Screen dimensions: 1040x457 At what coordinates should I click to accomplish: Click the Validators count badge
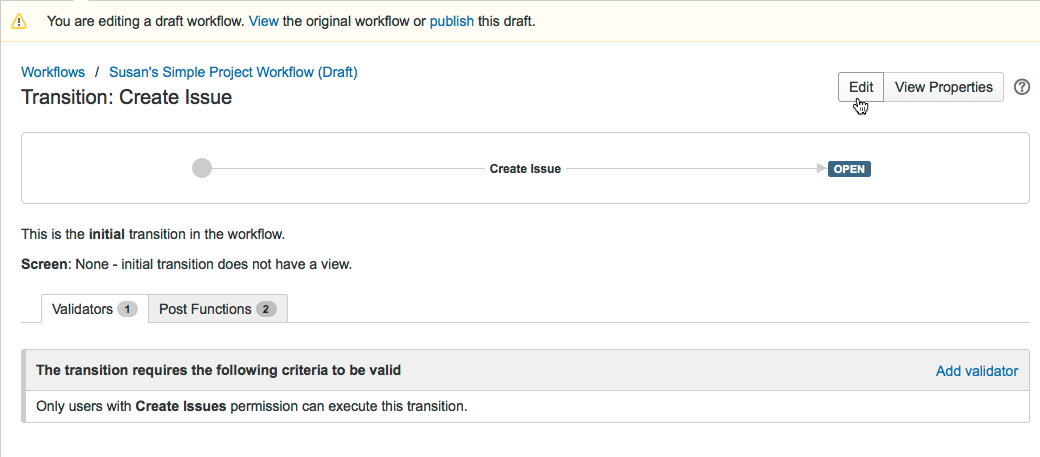tap(127, 309)
